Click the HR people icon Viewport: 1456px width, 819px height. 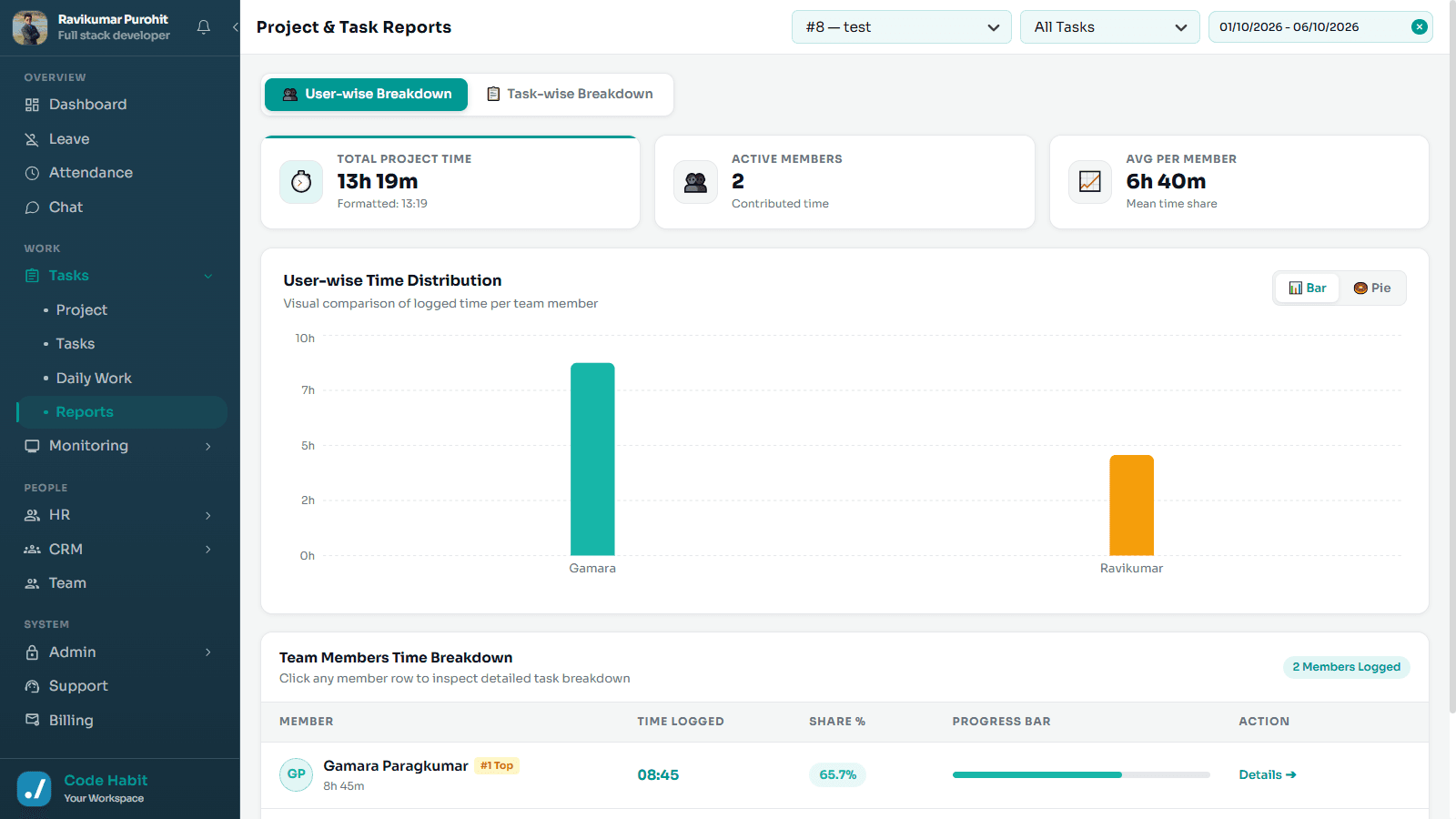point(32,515)
